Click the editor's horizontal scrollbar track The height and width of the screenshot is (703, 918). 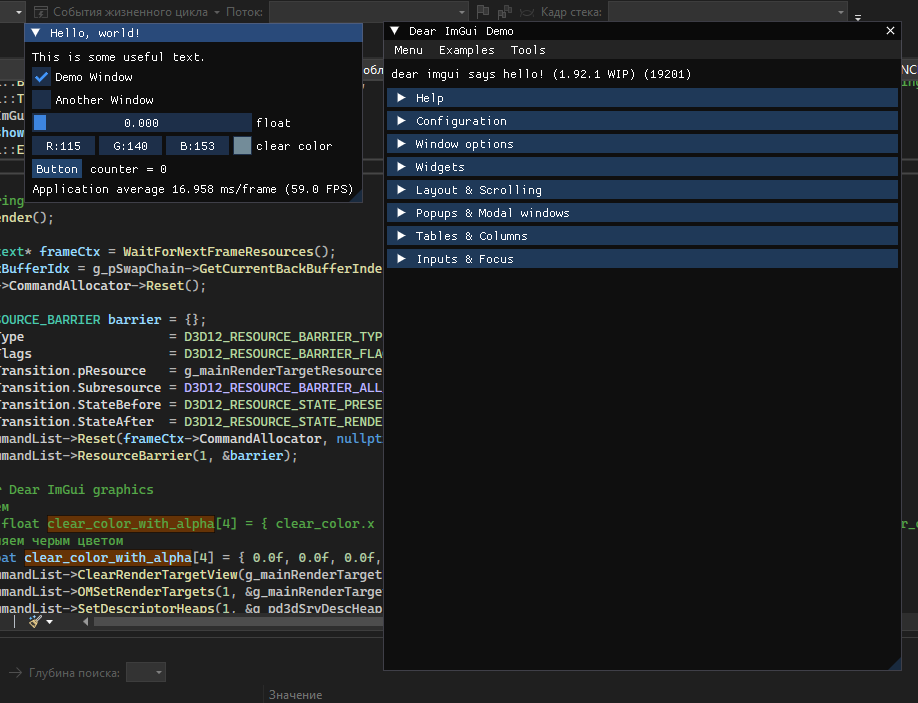click(238, 622)
